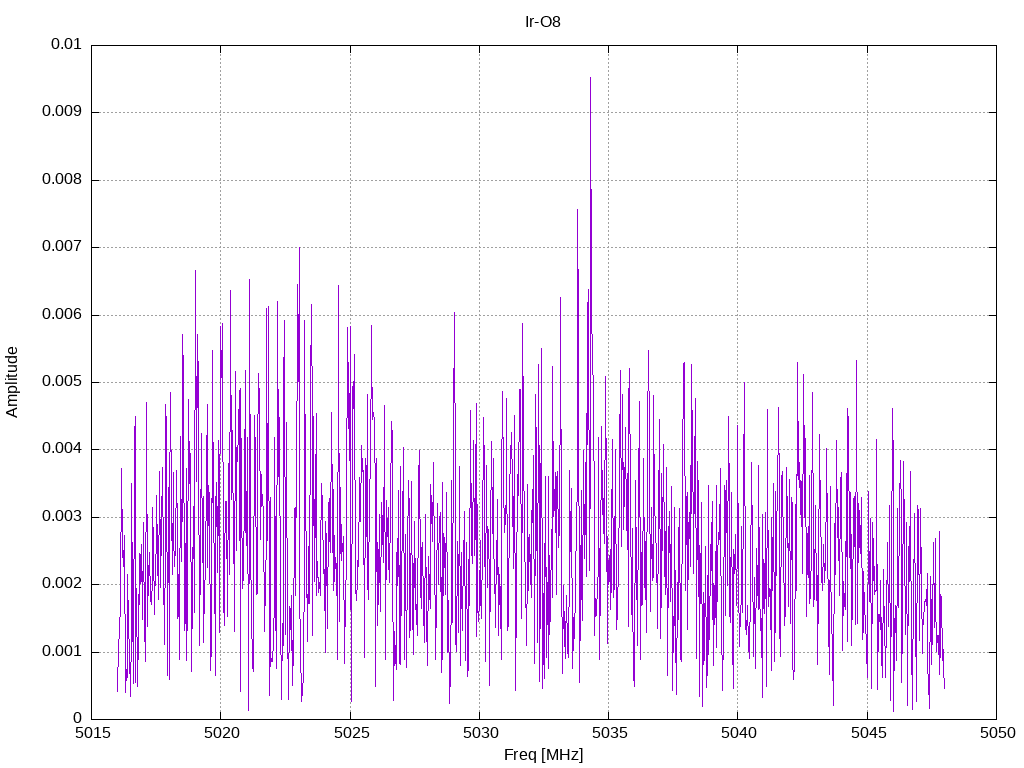Click the 5045 x-axis tick label

click(x=868, y=733)
